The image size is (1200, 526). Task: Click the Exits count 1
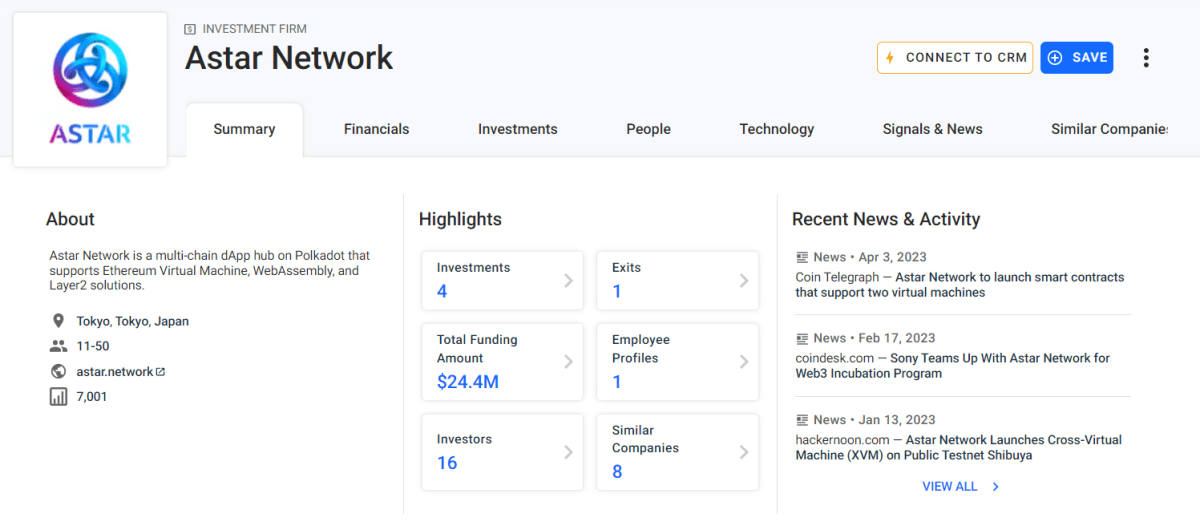[617, 292]
